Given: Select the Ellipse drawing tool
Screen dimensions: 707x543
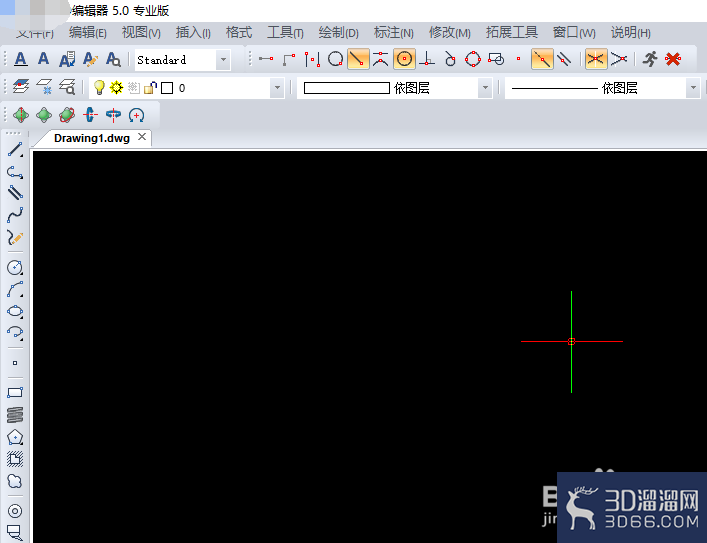Looking at the screenshot, I should coord(15,311).
